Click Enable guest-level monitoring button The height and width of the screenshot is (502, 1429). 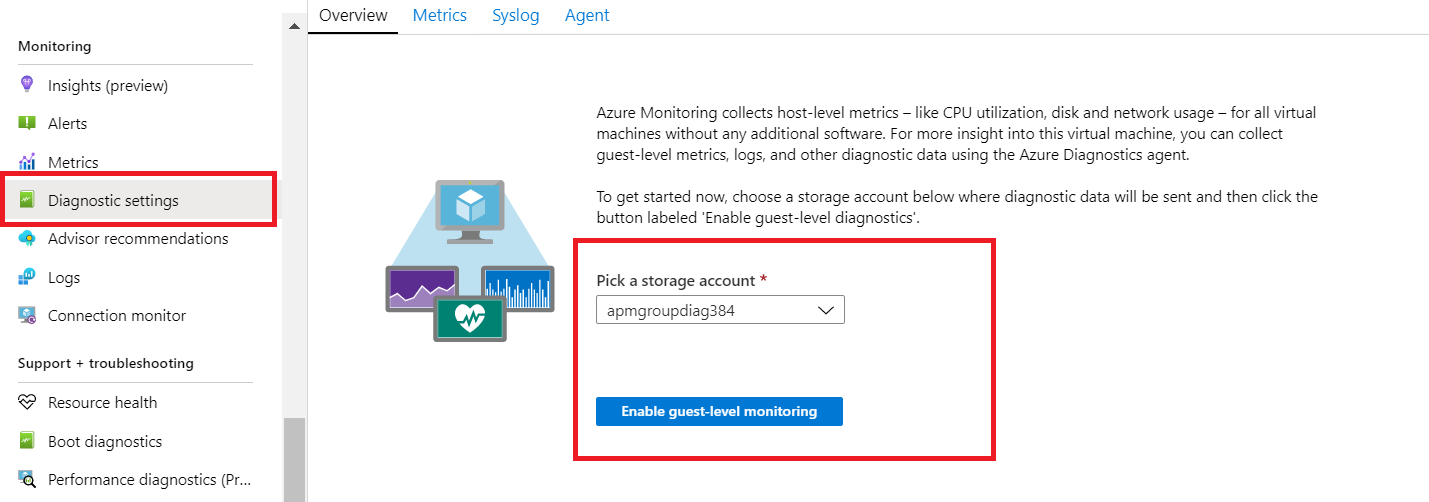click(x=719, y=411)
